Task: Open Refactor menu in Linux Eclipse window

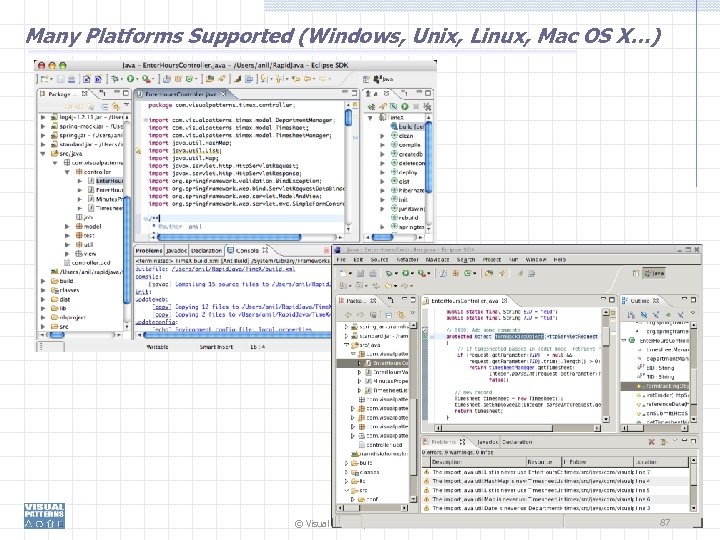Action: point(407,260)
